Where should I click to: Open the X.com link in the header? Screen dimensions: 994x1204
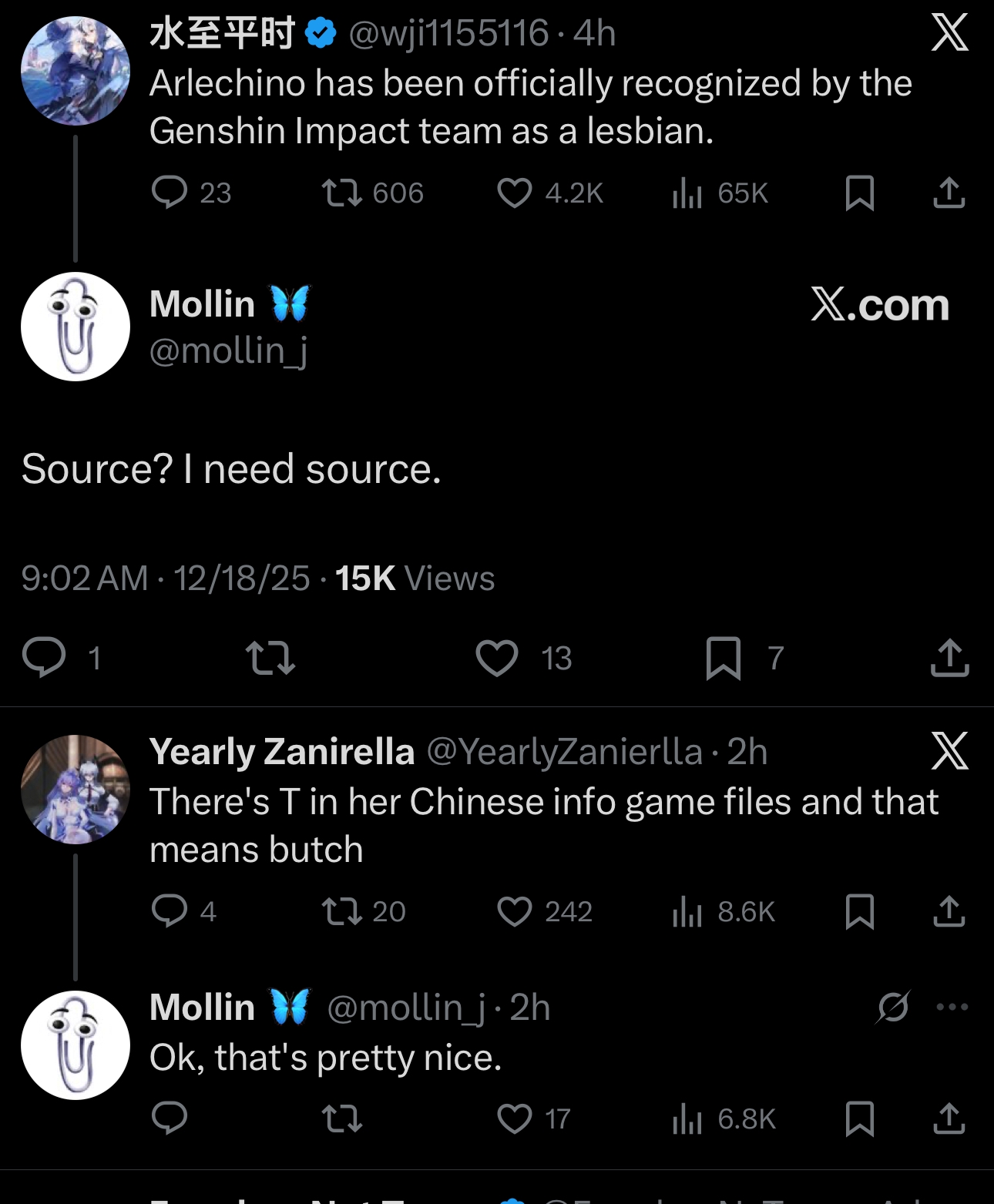coord(879,305)
